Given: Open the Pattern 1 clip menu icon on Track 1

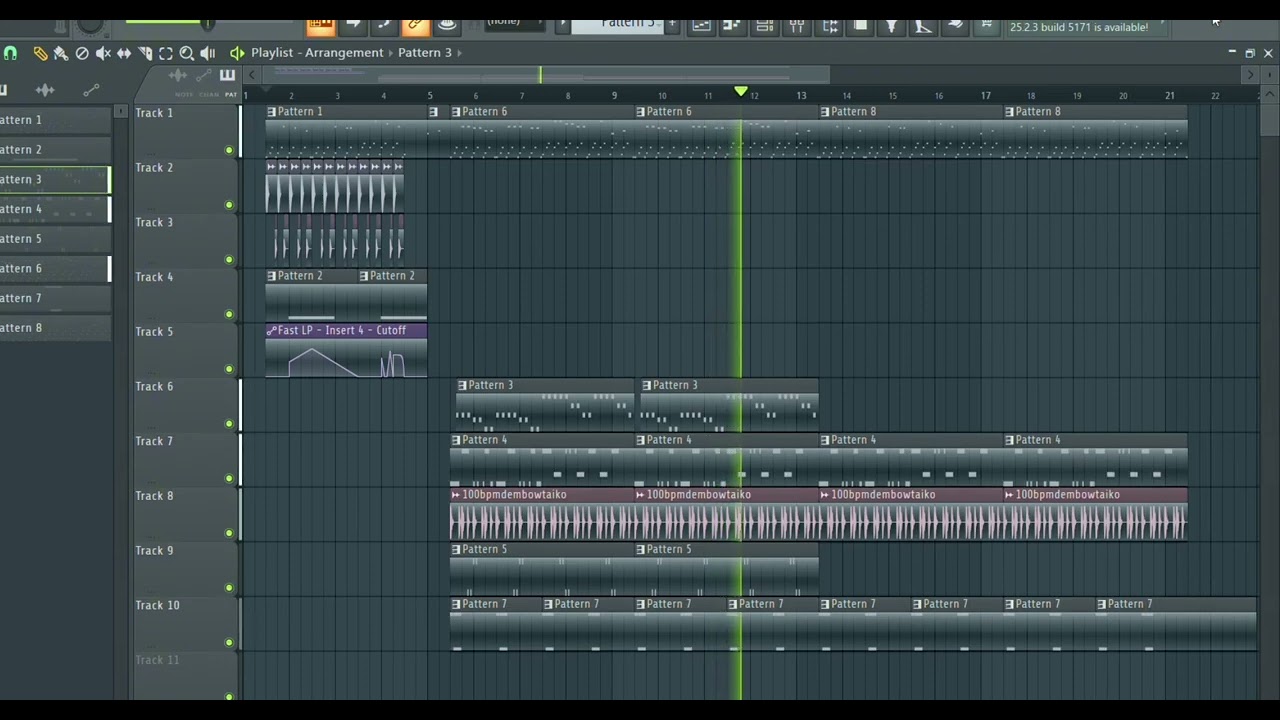Looking at the screenshot, I should pos(271,112).
